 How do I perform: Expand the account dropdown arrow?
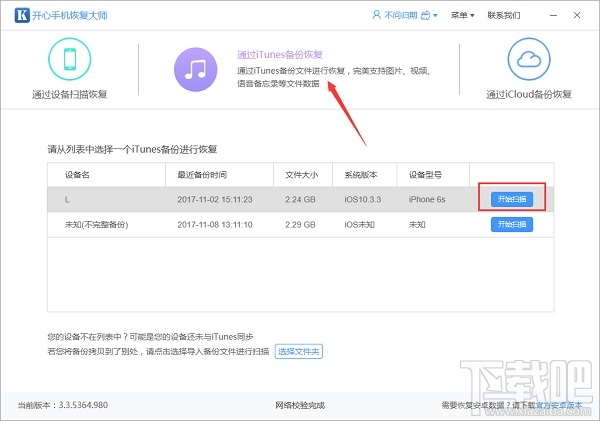point(435,16)
